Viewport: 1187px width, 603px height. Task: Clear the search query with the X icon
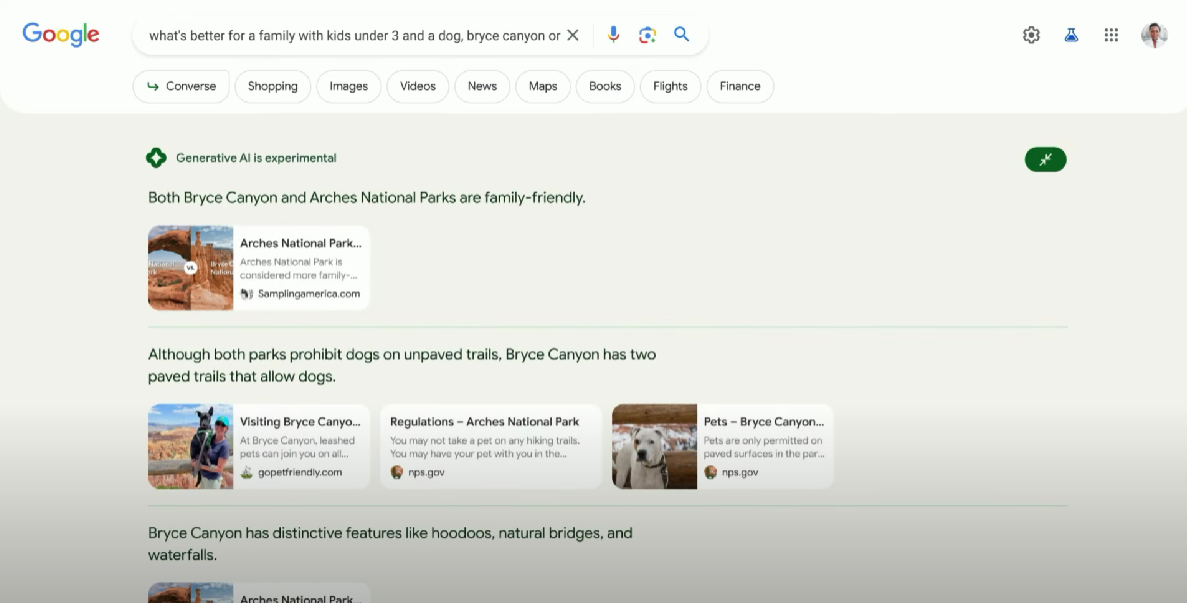click(x=573, y=35)
